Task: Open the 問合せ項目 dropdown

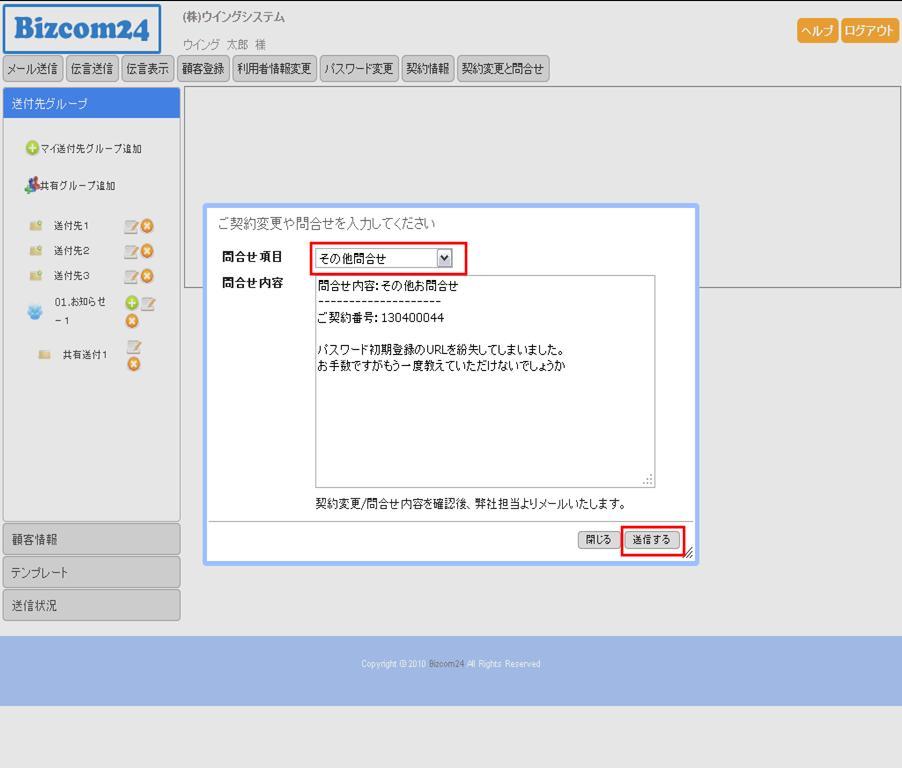Action: [444, 258]
